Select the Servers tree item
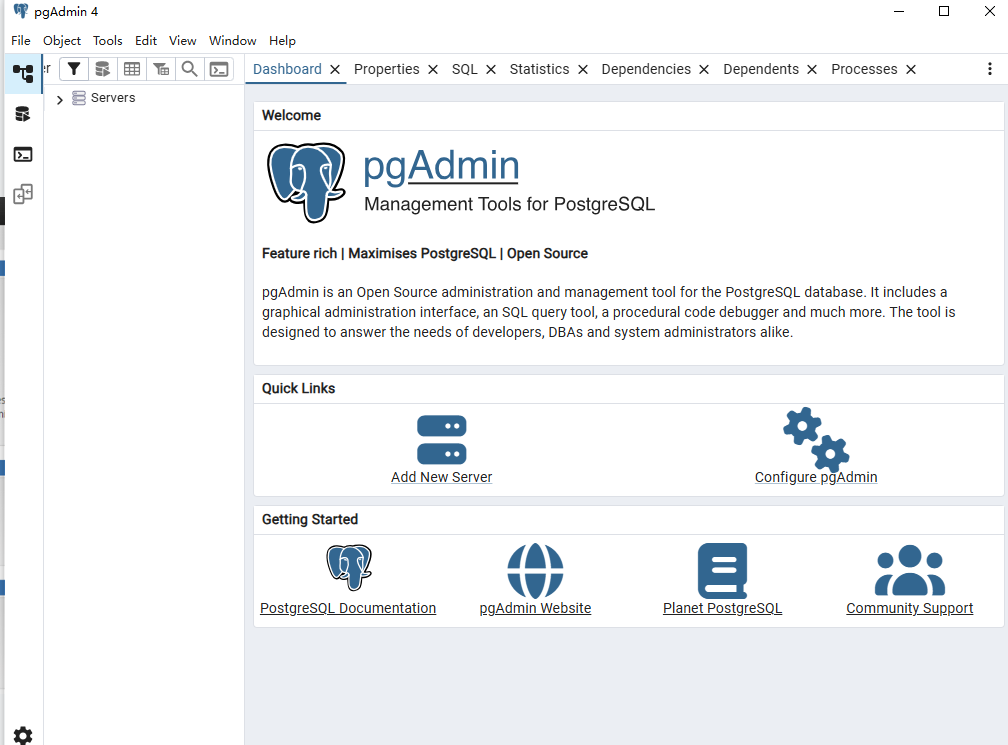 click(113, 98)
